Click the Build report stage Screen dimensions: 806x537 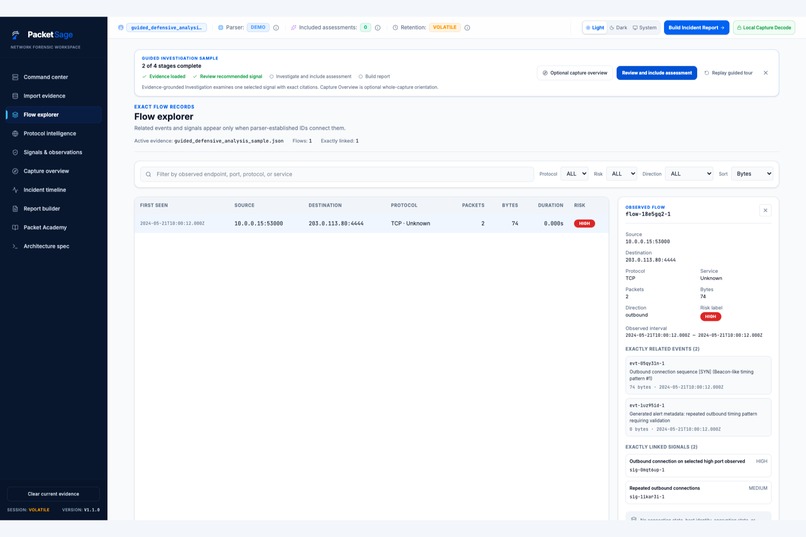[374, 77]
